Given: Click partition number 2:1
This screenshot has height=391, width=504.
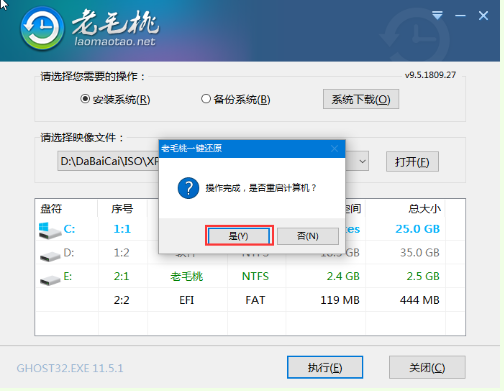Looking at the screenshot, I should pyautogui.click(x=122, y=276).
